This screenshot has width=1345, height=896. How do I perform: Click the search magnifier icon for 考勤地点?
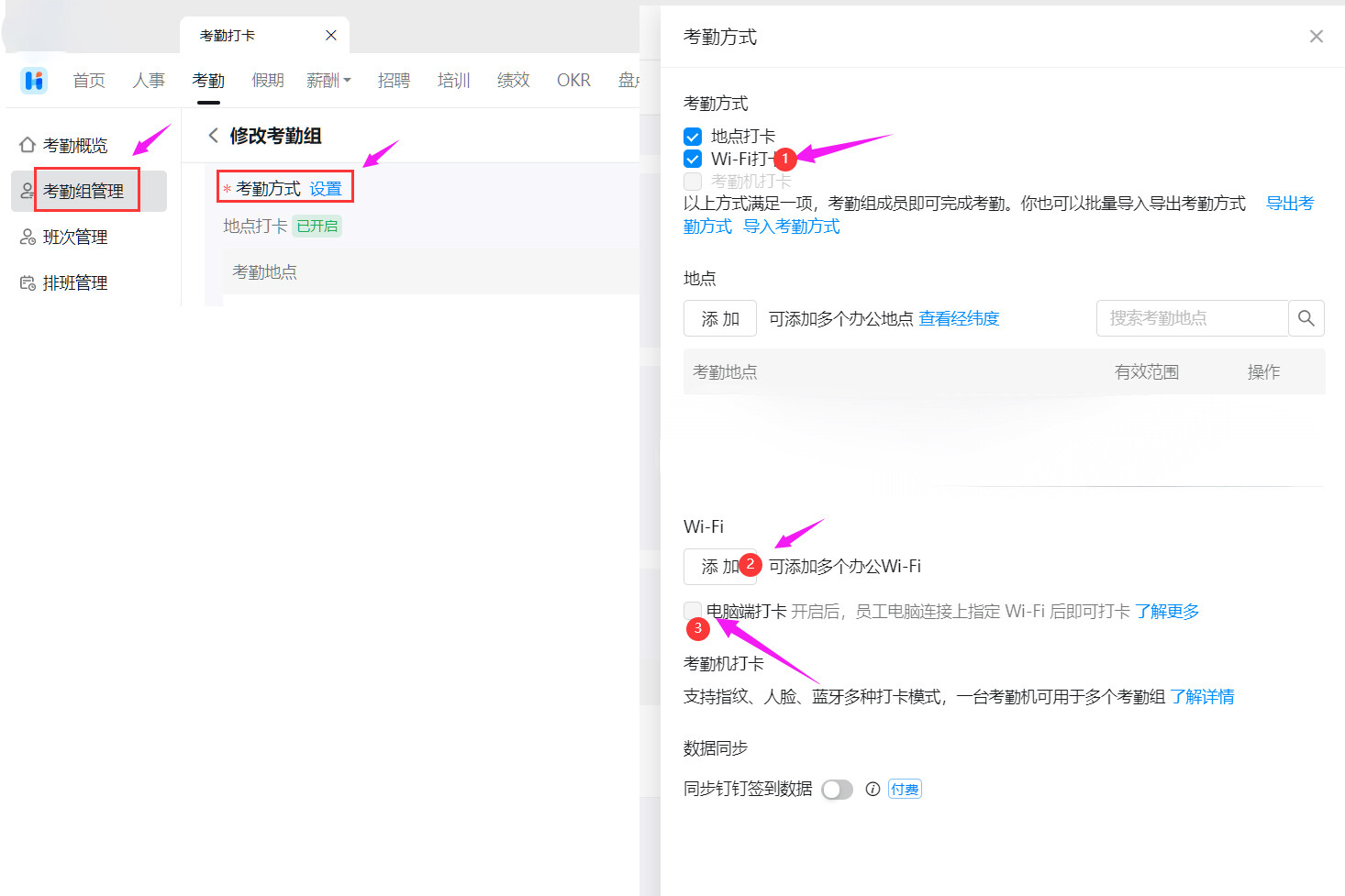[x=1306, y=318]
